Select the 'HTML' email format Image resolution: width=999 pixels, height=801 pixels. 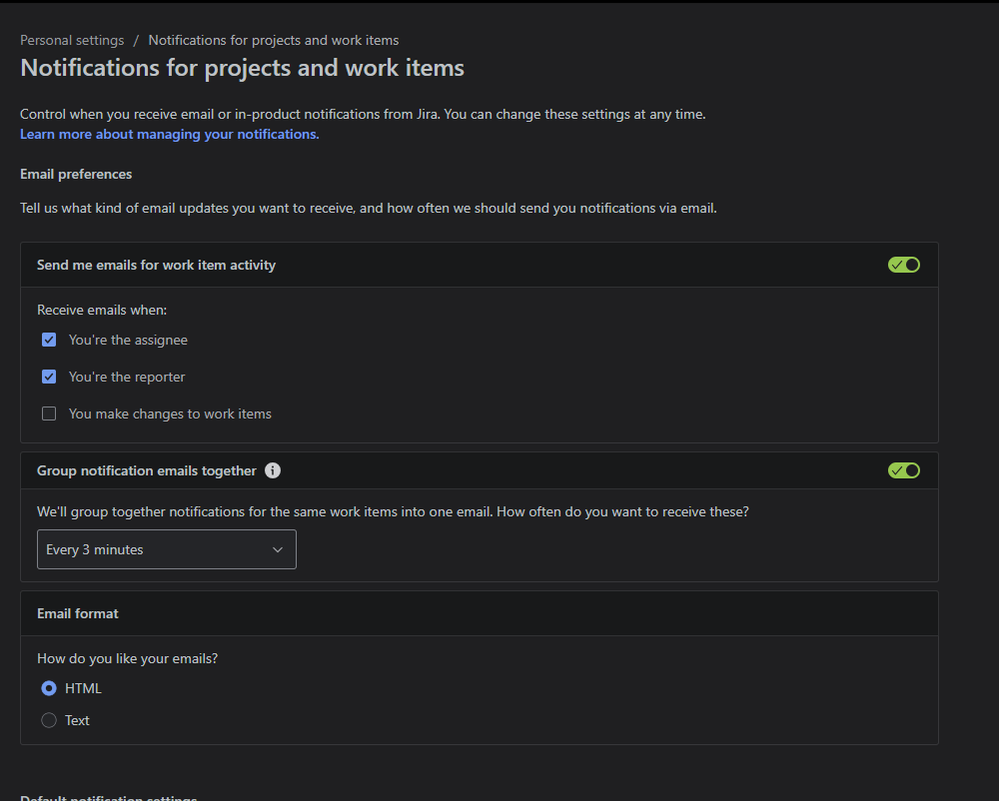49,688
